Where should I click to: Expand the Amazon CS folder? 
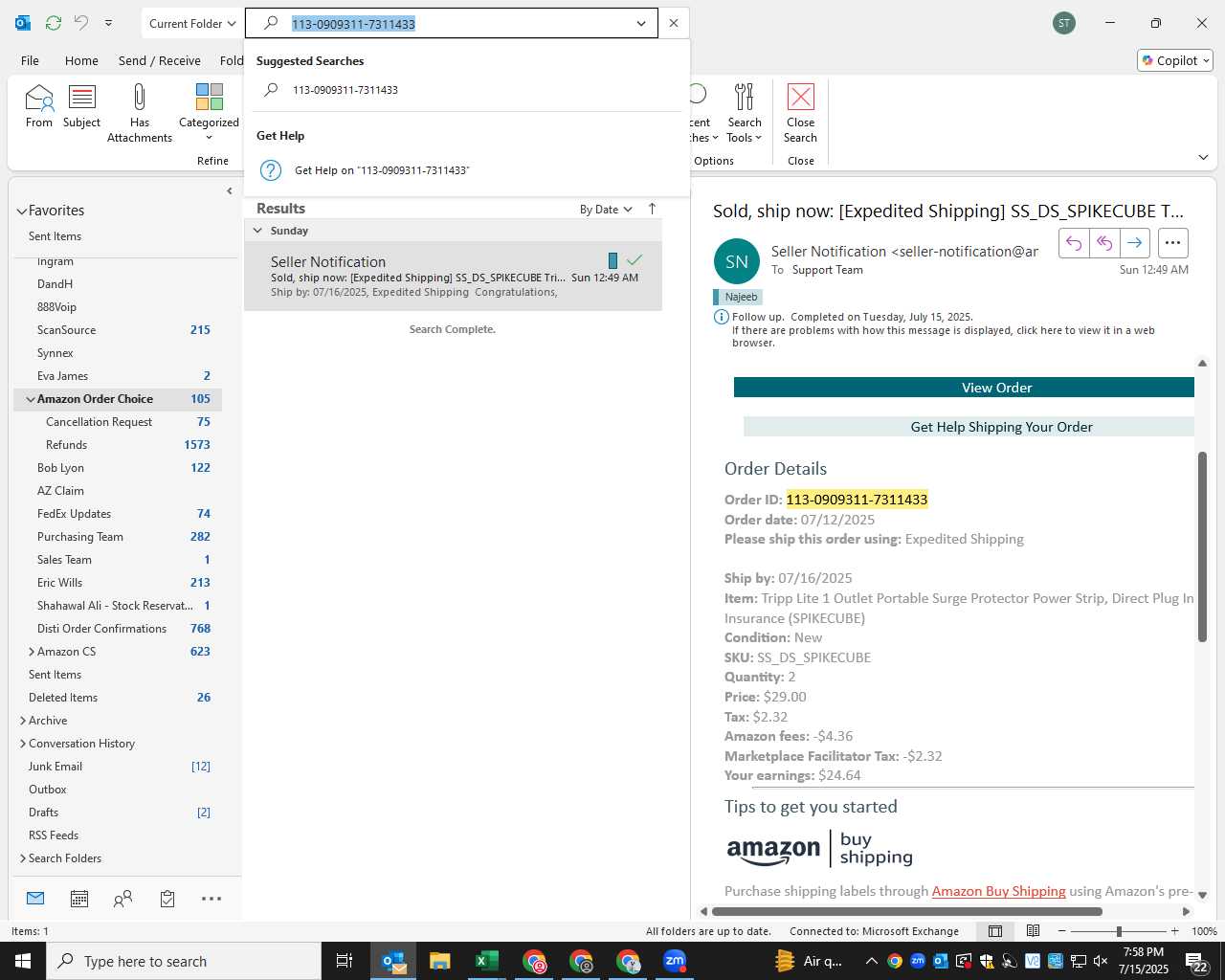point(32,652)
